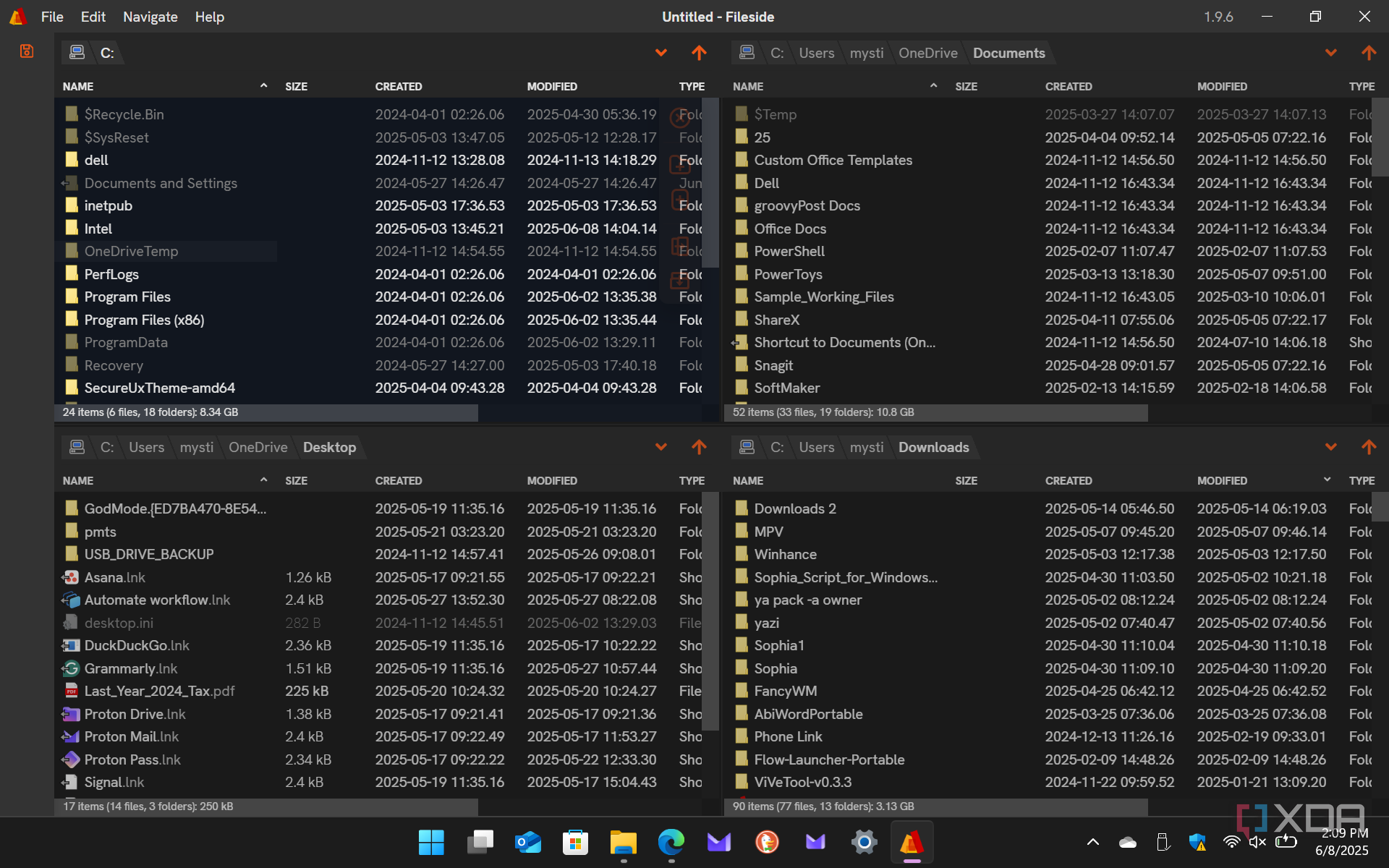This screenshot has height=868, width=1389.
Task: Open the Microsoft Store taskbar icon
Action: coord(575,842)
